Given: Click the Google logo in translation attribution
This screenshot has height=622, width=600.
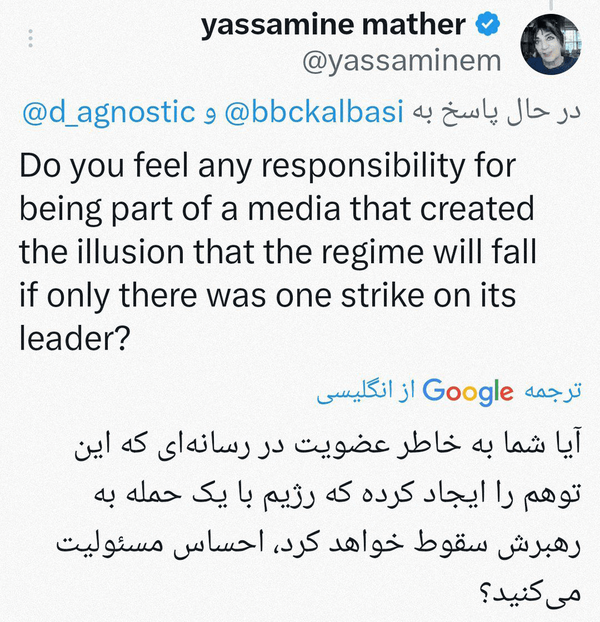Looking at the screenshot, I should 468,391.
